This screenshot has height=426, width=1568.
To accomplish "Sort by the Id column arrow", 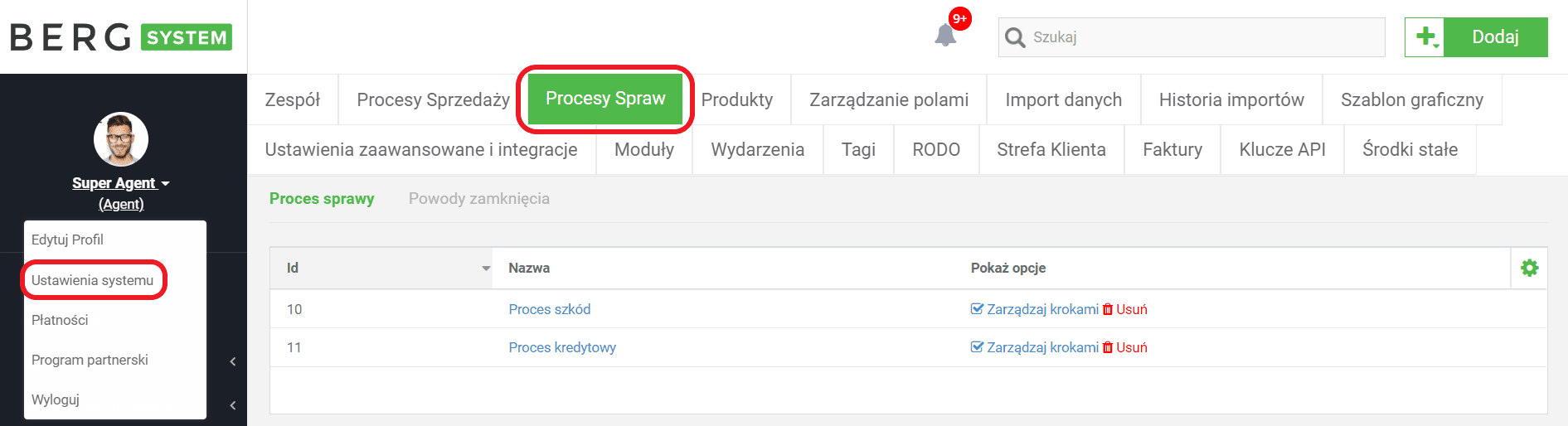I will [x=486, y=269].
